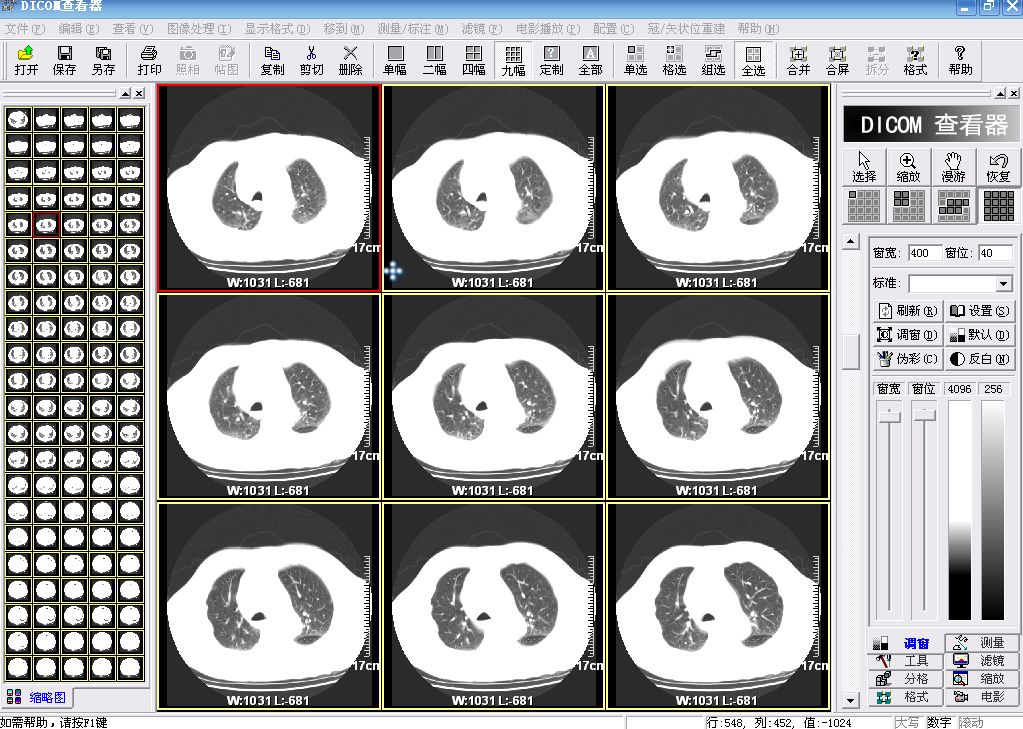Image resolution: width=1023 pixels, height=729 pixels.
Task: Click the 打印 (Print) toolbar icon
Action: click(149, 60)
